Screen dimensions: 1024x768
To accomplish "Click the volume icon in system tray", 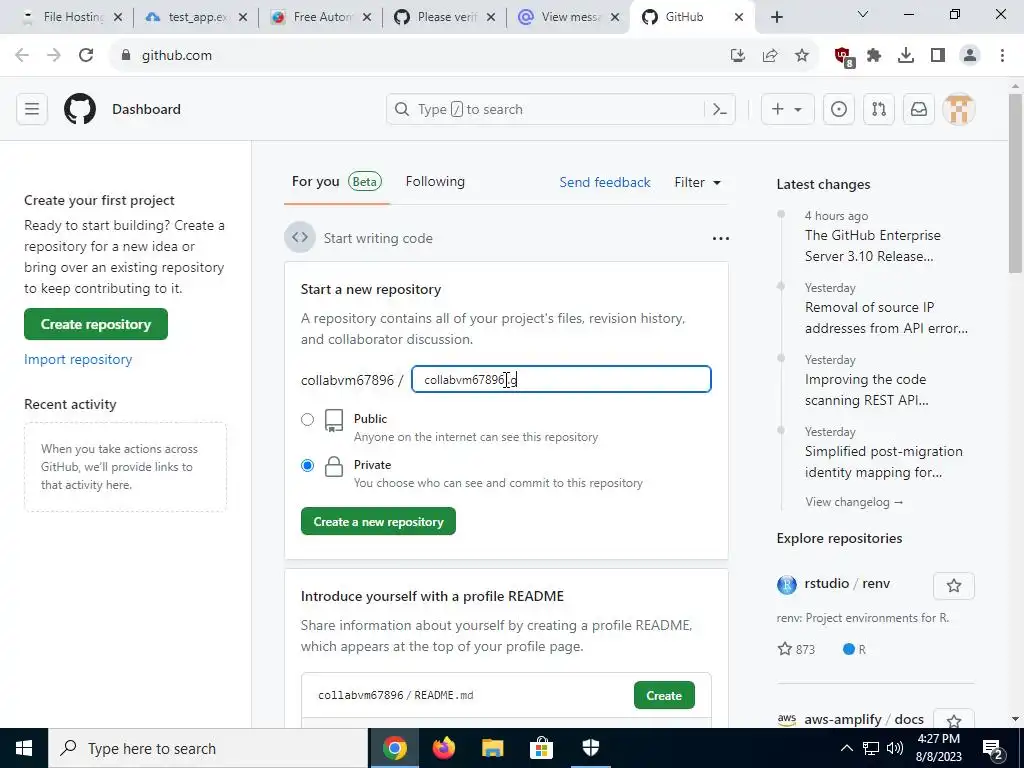I will click(x=895, y=748).
